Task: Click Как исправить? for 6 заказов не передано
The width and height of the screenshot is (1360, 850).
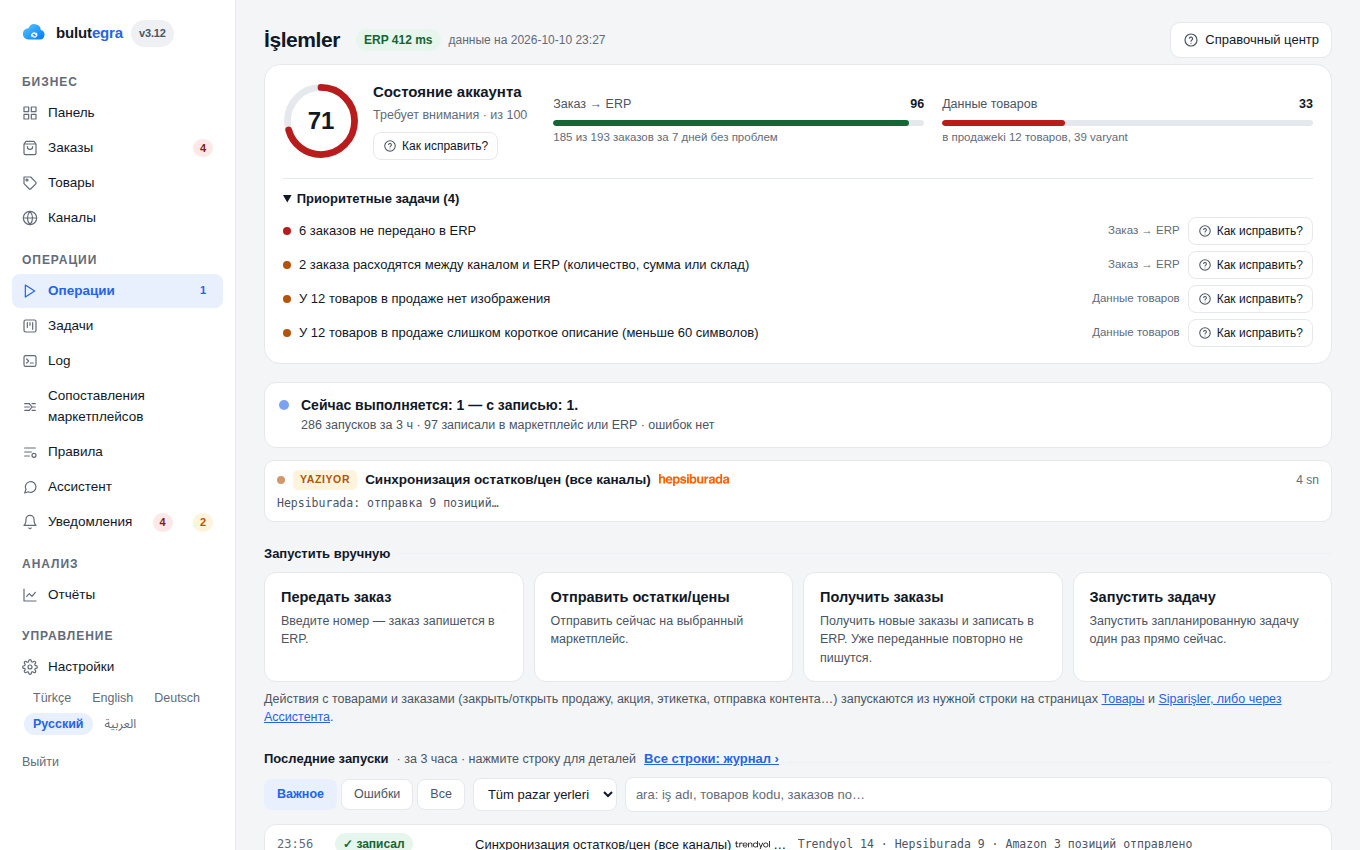Action: 1250,231
